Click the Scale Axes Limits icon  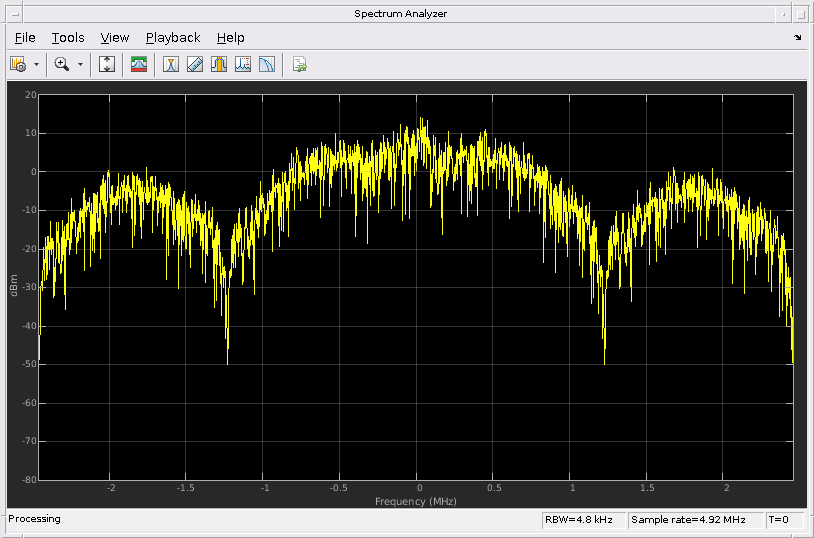pyautogui.click(x=108, y=64)
